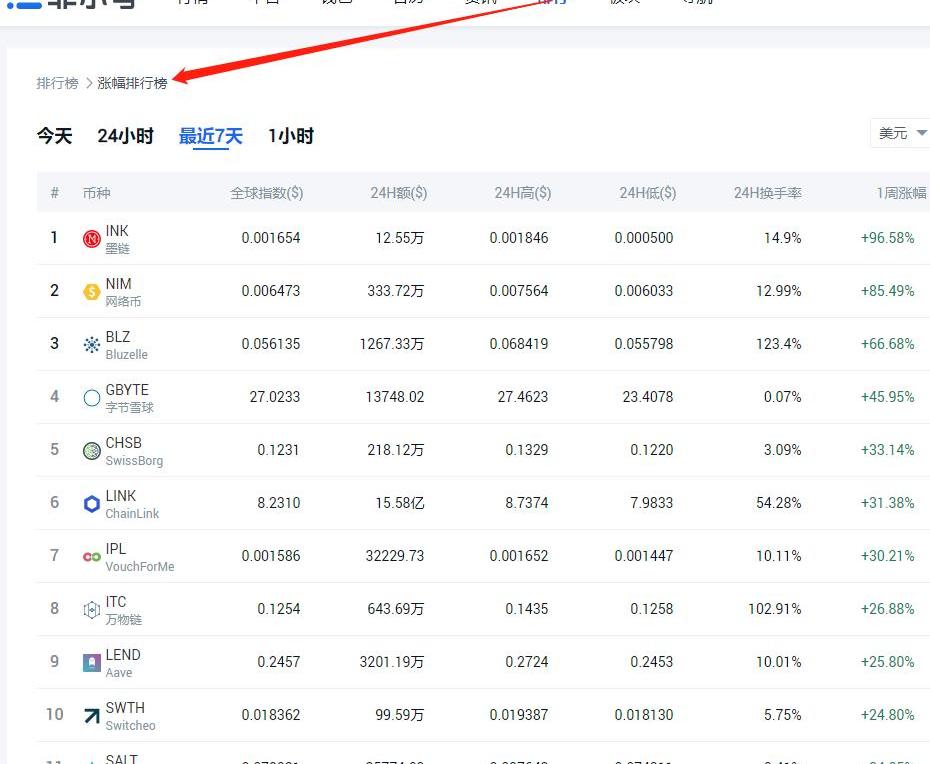Click the IPL VouchForMe logo icon
Screen dimensions: 930x764
91,557
